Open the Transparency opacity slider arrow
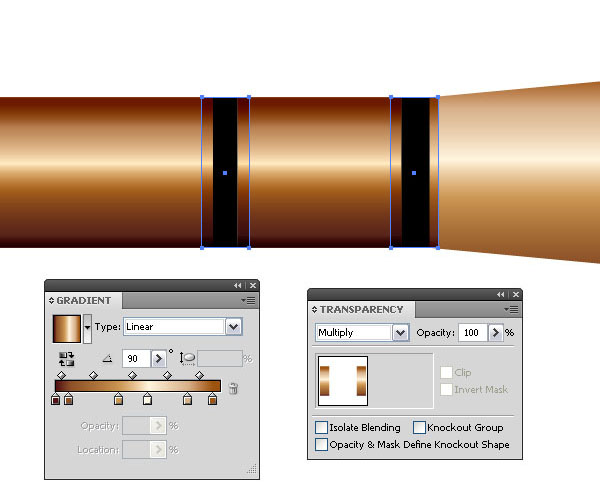This screenshot has width=600, height=503. 496,332
